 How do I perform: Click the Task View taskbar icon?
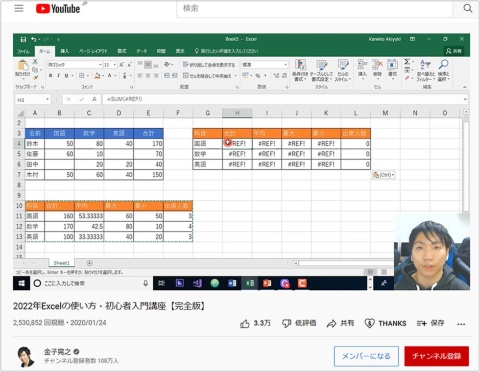[x=162, y=283]
